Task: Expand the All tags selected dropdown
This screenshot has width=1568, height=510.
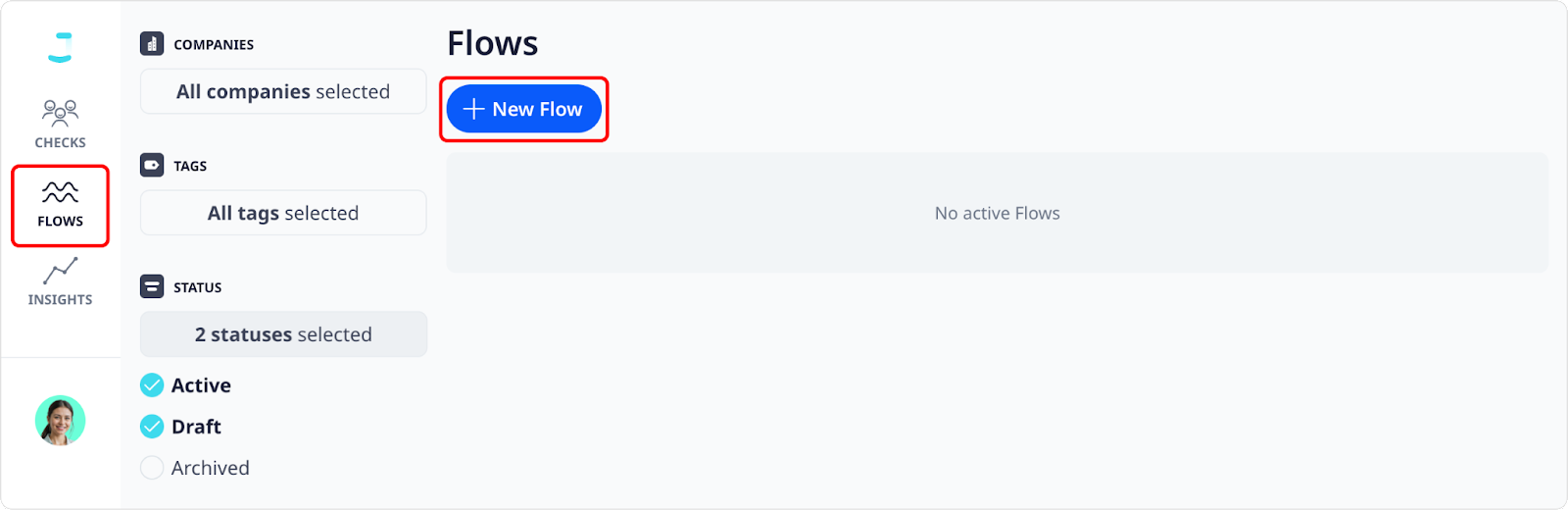Action: click(x=283, y=213)
